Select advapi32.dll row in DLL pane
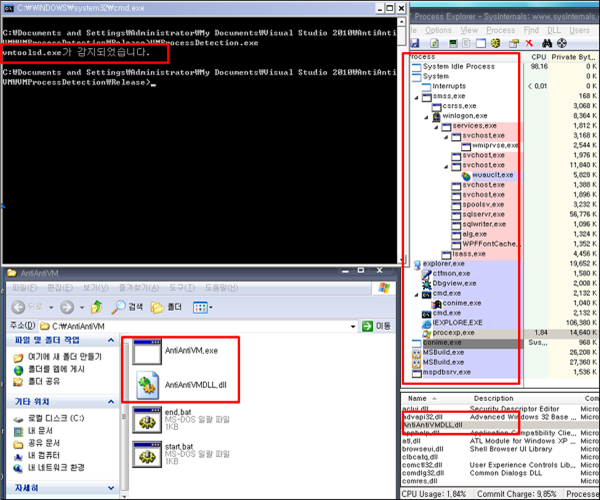 coord(500,417)
